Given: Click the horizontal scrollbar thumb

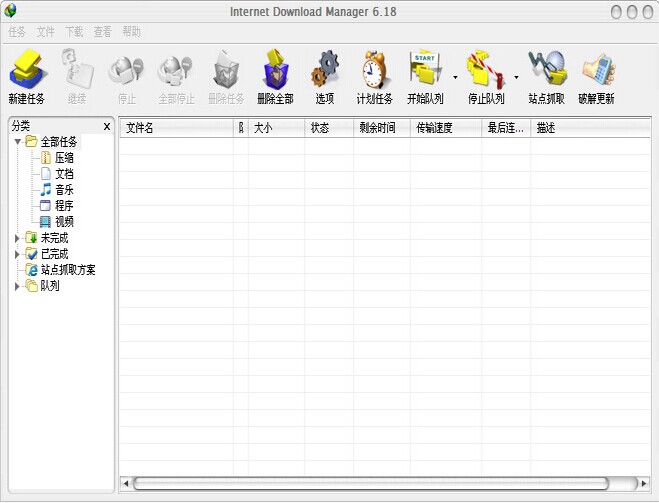Looking at the screenshot, I should click(x=371, y=483).
